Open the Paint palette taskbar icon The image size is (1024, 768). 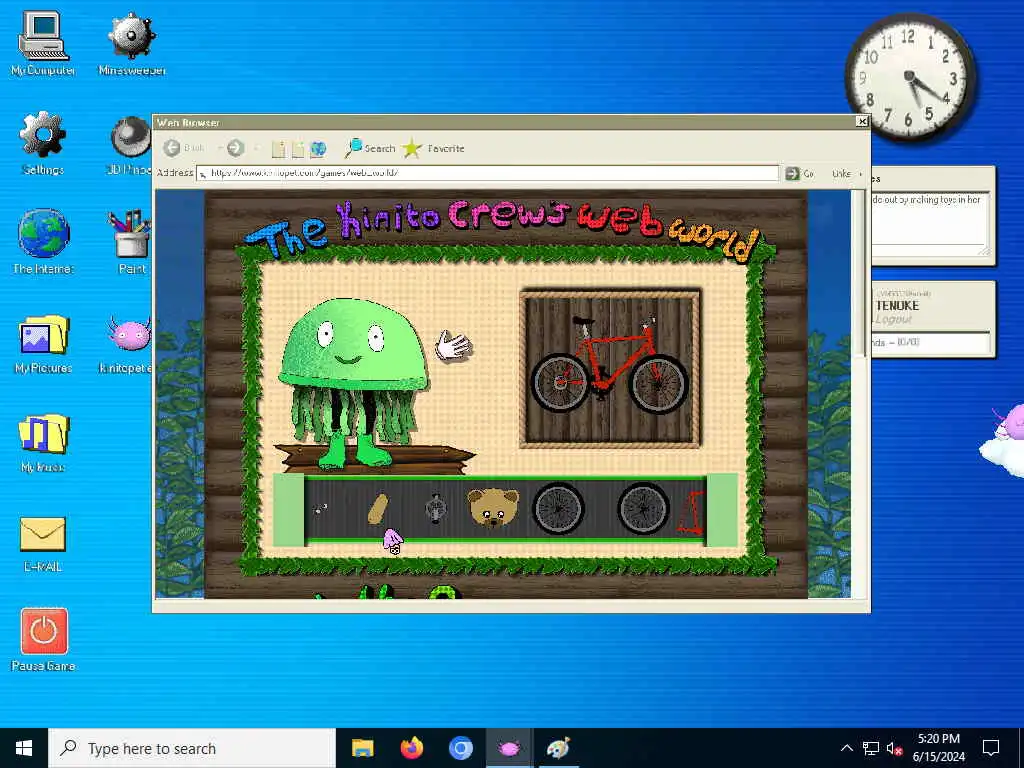(x=558, y=748)
